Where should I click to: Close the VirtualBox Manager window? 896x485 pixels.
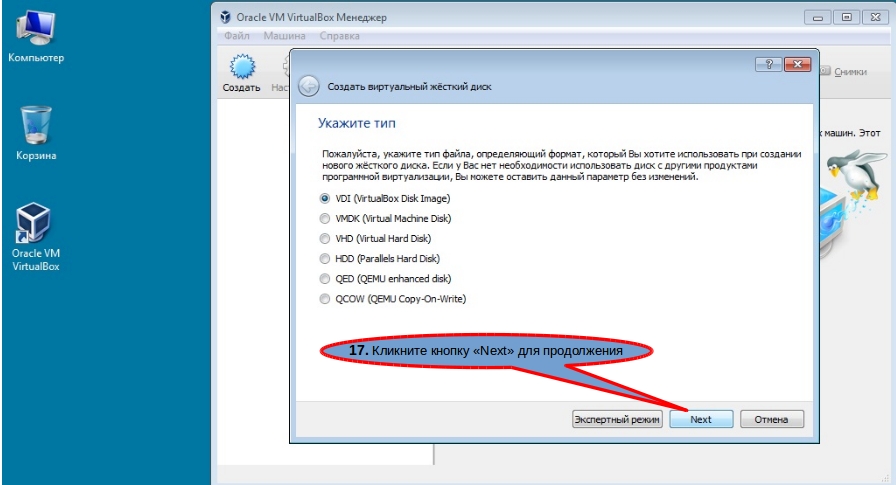coord(875,18)
